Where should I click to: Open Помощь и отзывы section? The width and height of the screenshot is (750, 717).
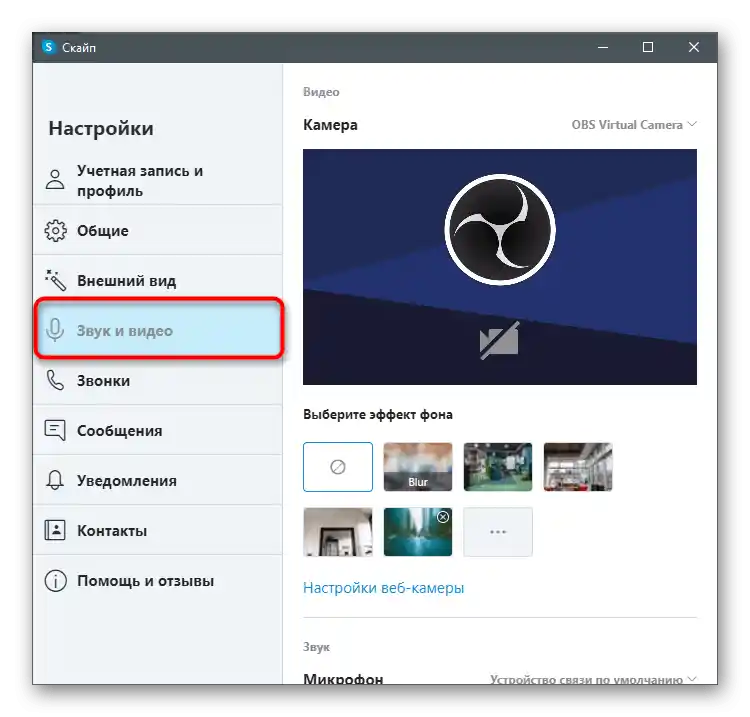click(158, 581)
